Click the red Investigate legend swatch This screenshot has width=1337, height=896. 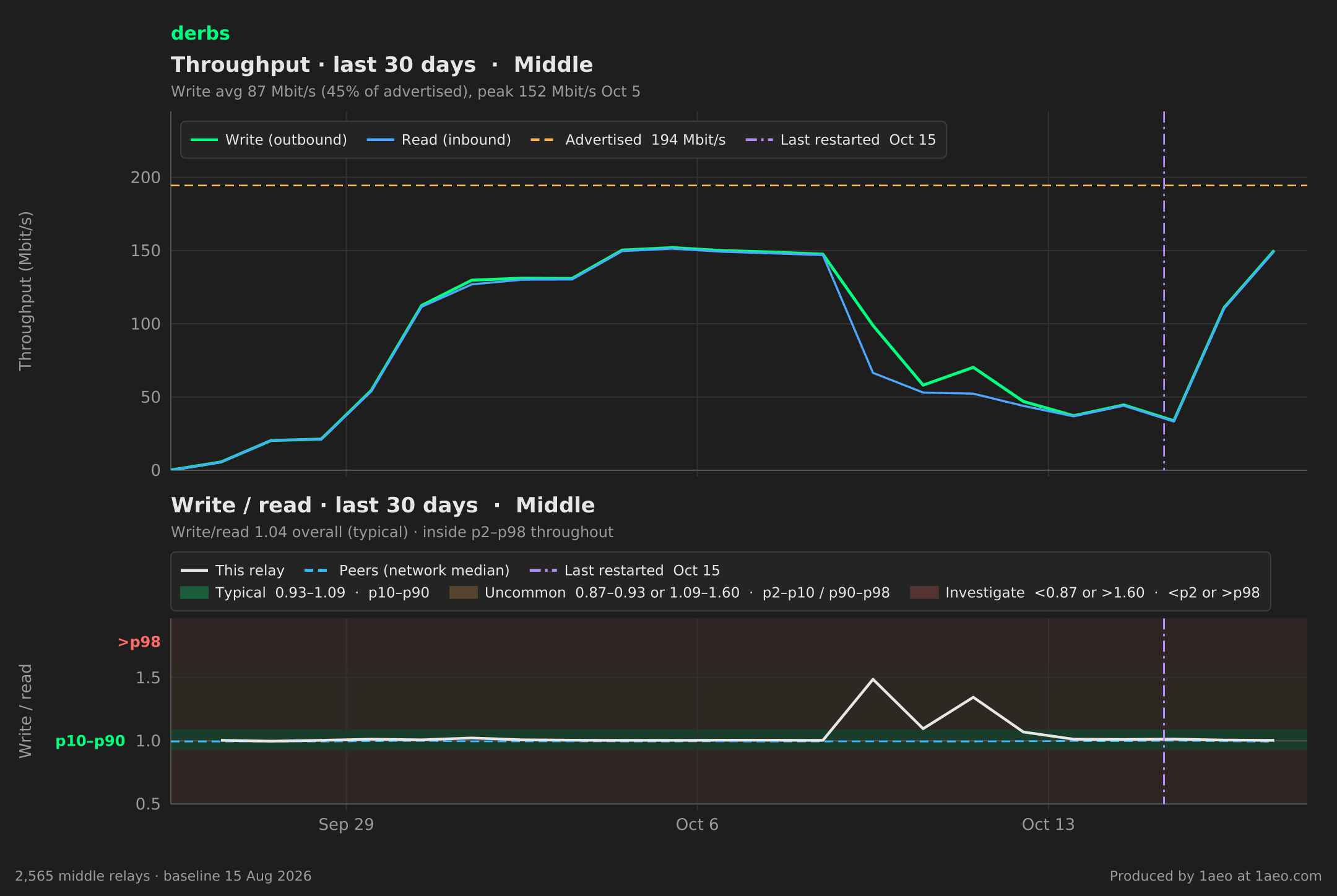coord(924,593)
